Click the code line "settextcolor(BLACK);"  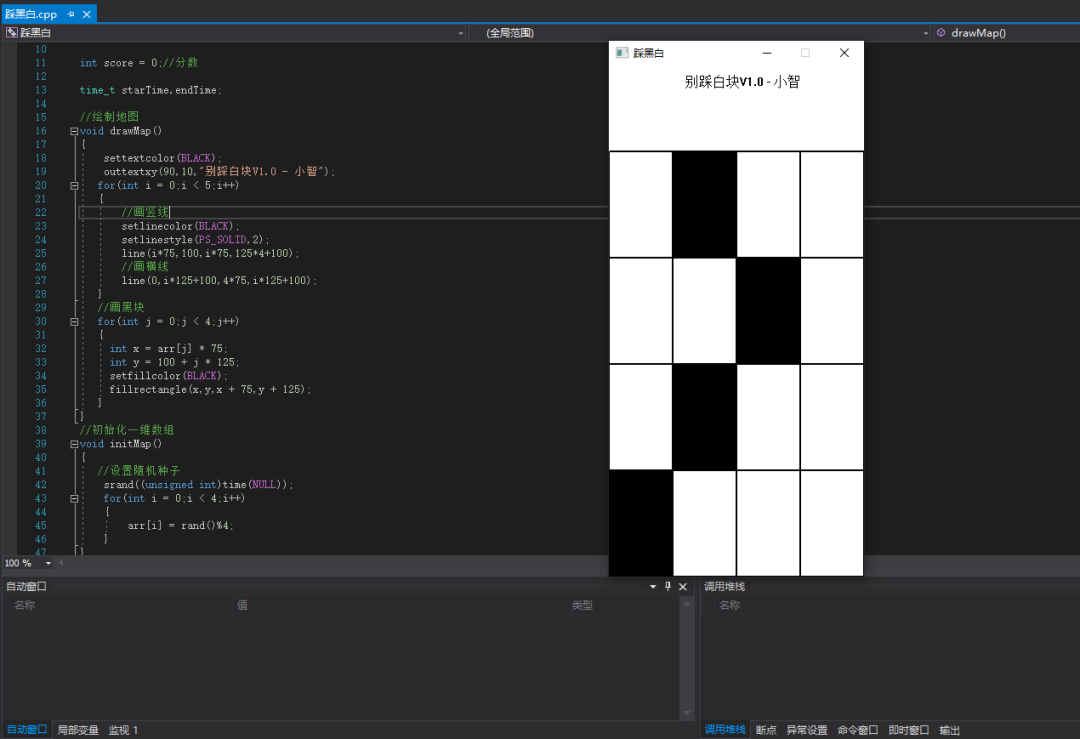[163, 158]
